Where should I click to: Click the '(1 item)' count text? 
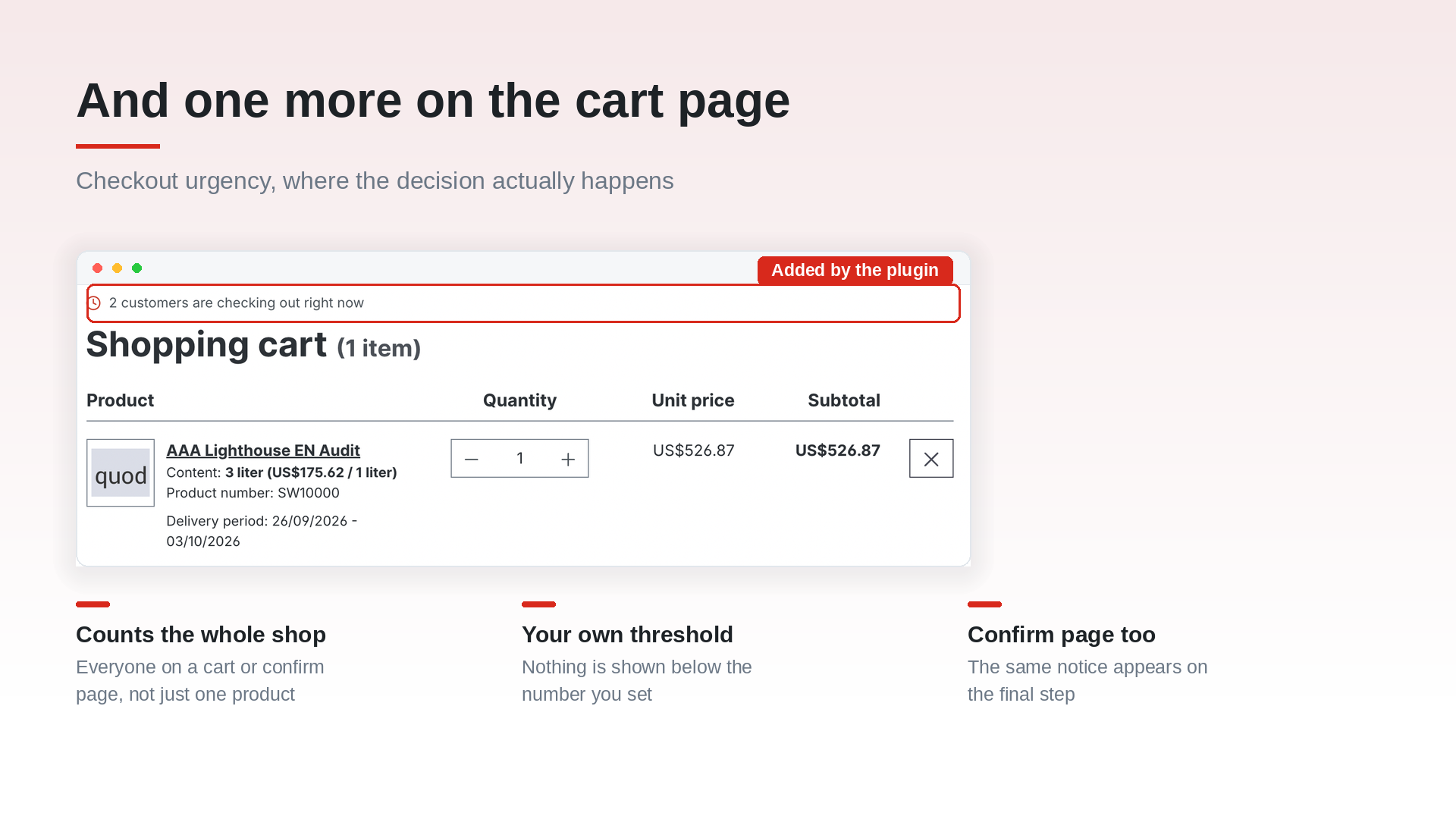[x=378, y=349]
